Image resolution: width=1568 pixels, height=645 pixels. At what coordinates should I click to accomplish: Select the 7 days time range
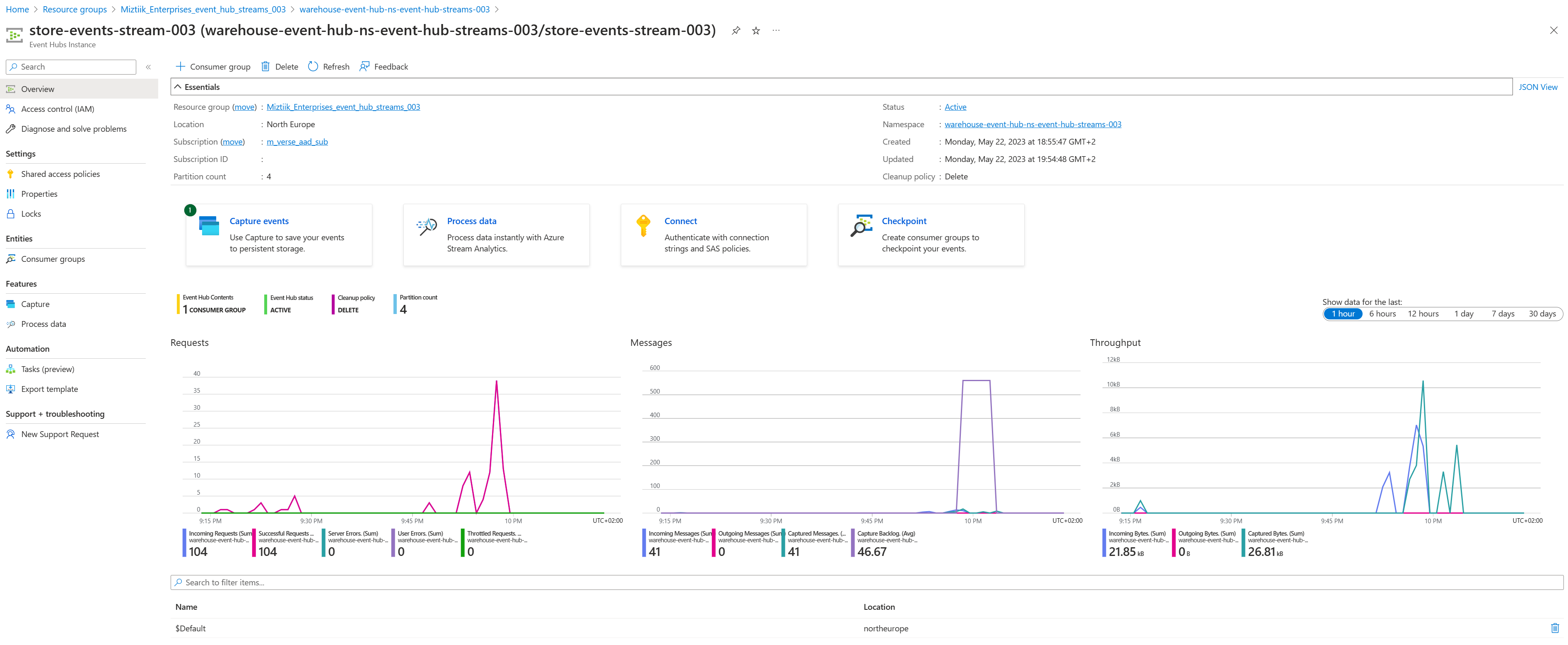tap(1502, 314)
